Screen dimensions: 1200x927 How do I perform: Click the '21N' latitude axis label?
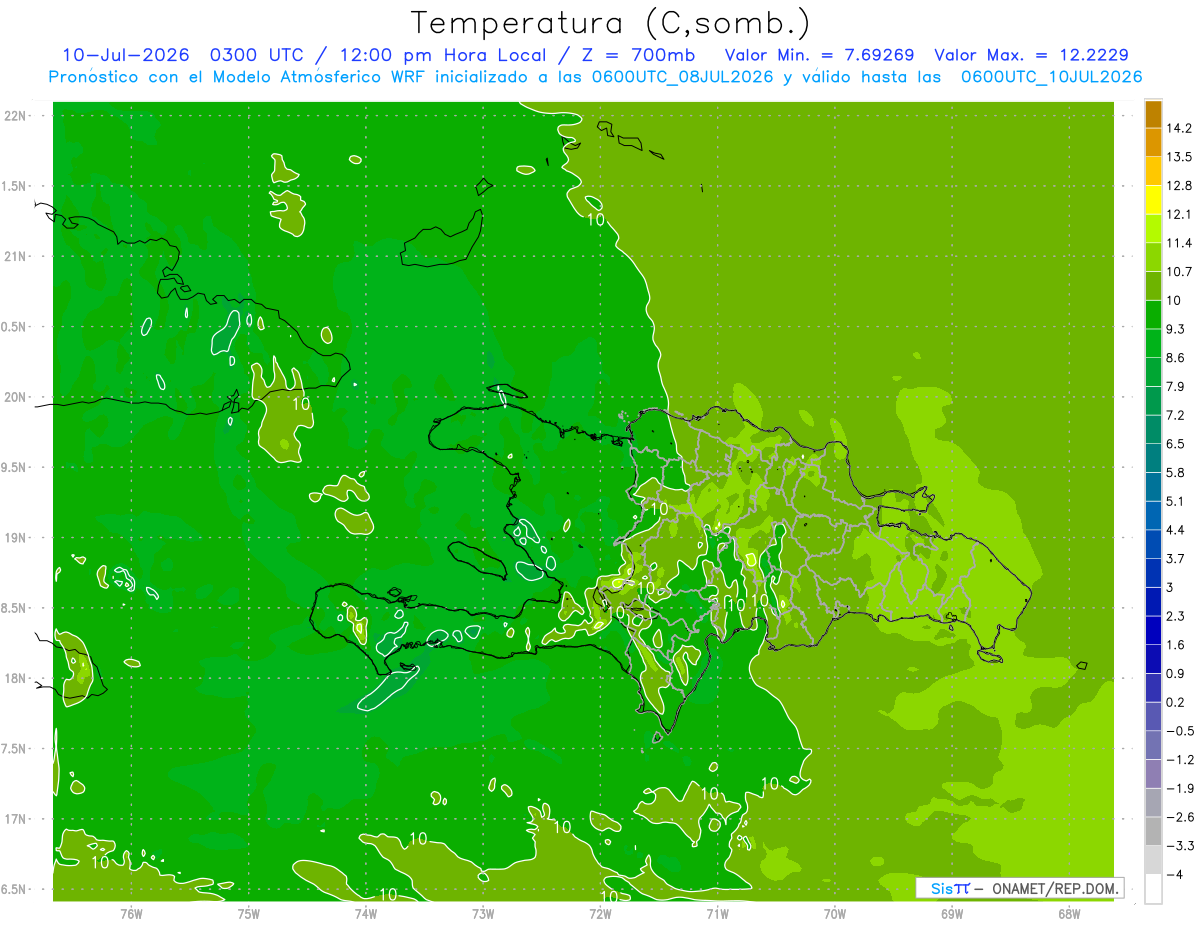pos(16,257)
